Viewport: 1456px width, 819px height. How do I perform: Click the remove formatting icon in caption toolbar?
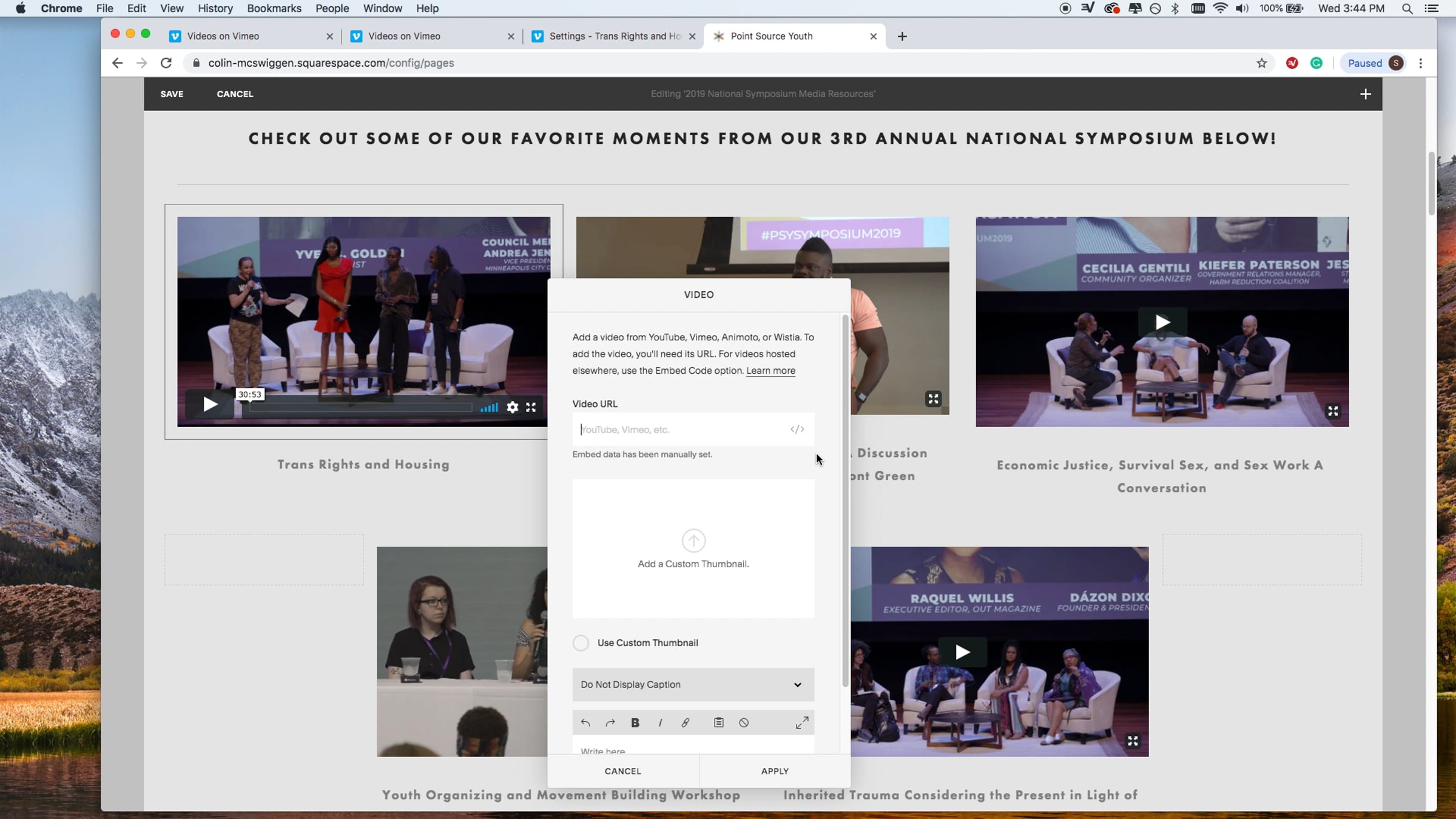point(744,723)
